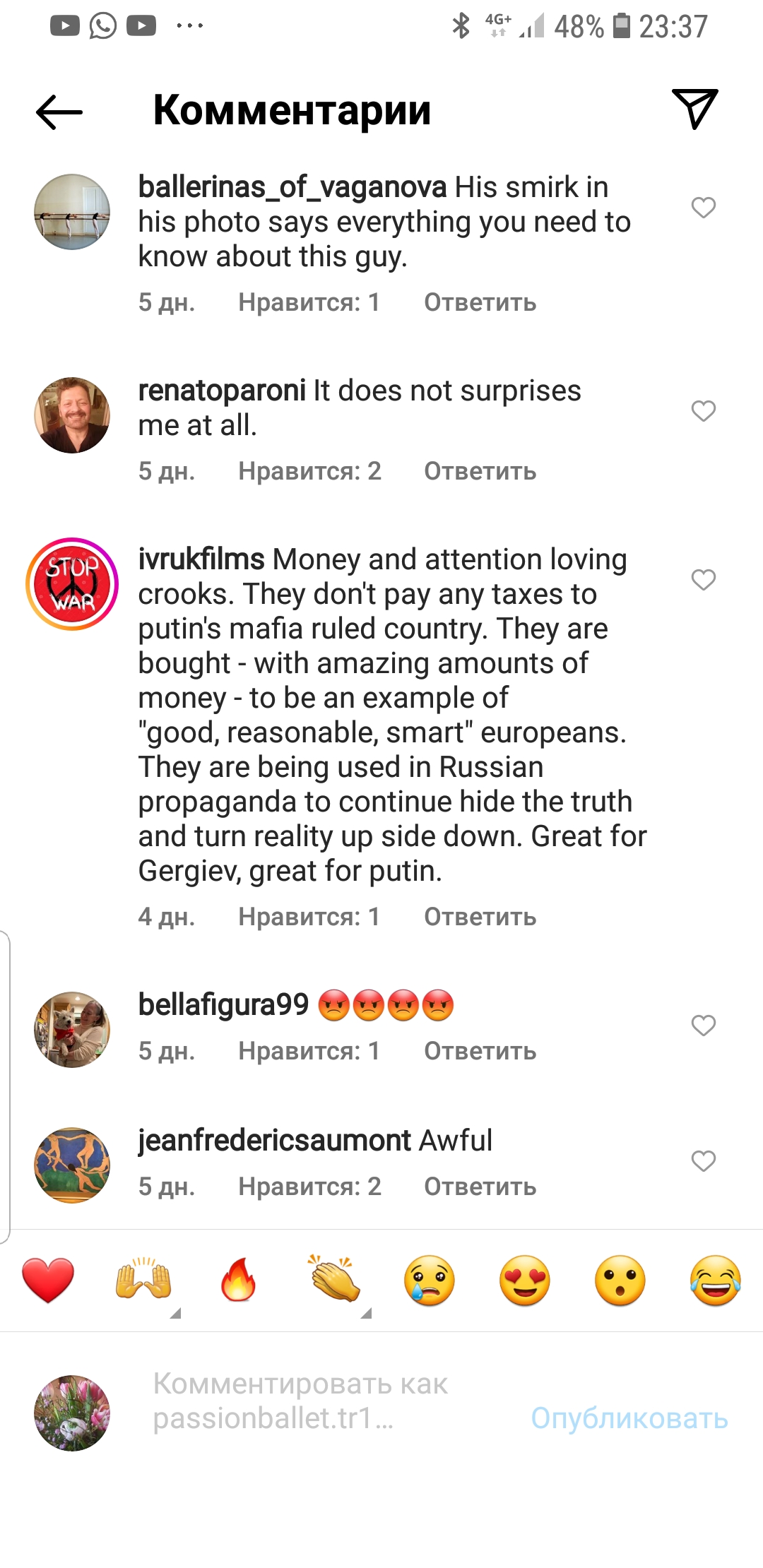This screenshot has height=1568, width=763.
Task: Tap the back arrow in header
Action: pyautogui.click(x=59, y=112)
